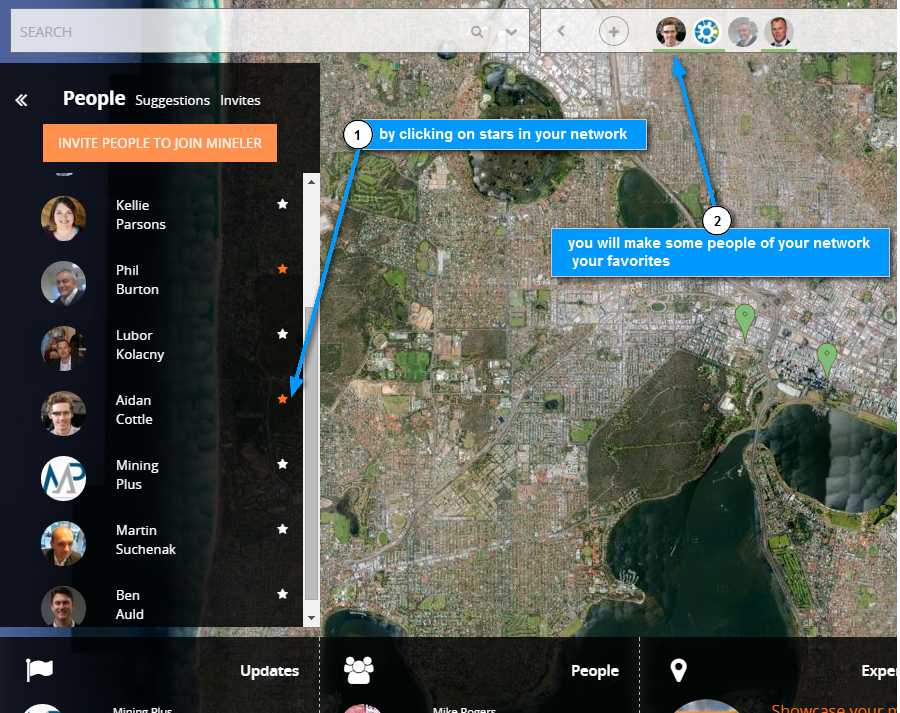Select the blue gear logo favorite avatar
This screenshot has width=900, height=713.
click(707, 32)
